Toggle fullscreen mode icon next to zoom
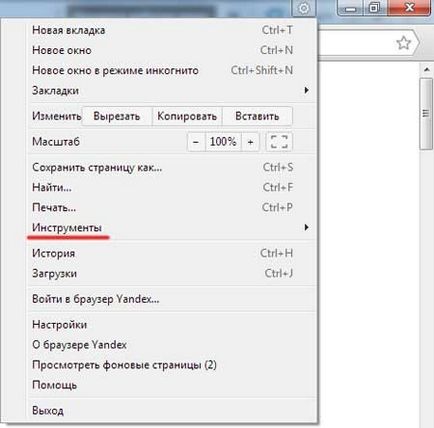 279,142
